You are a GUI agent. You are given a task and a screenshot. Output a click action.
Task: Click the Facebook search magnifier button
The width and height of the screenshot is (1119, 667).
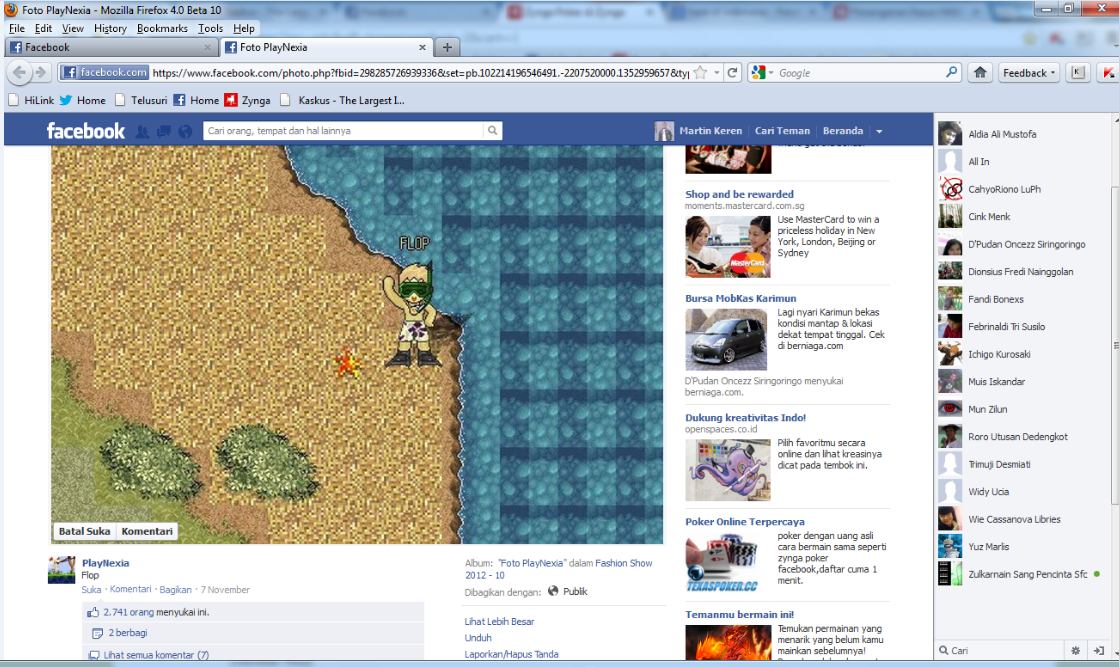point(492,131)
